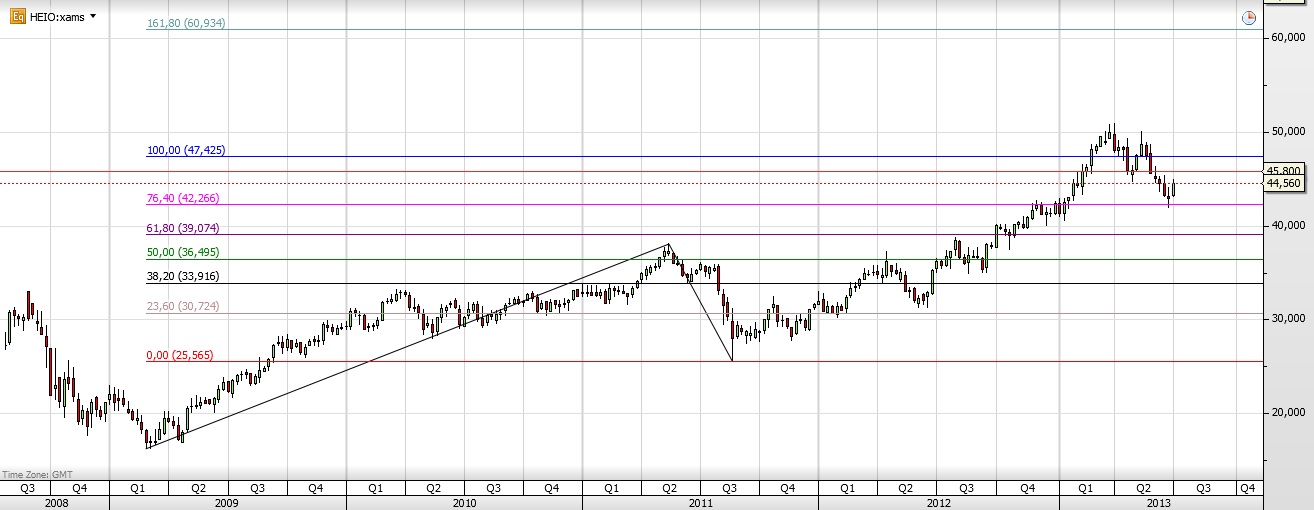
Task: Click the 2008 year label on time axis
Action: point(56,503)
